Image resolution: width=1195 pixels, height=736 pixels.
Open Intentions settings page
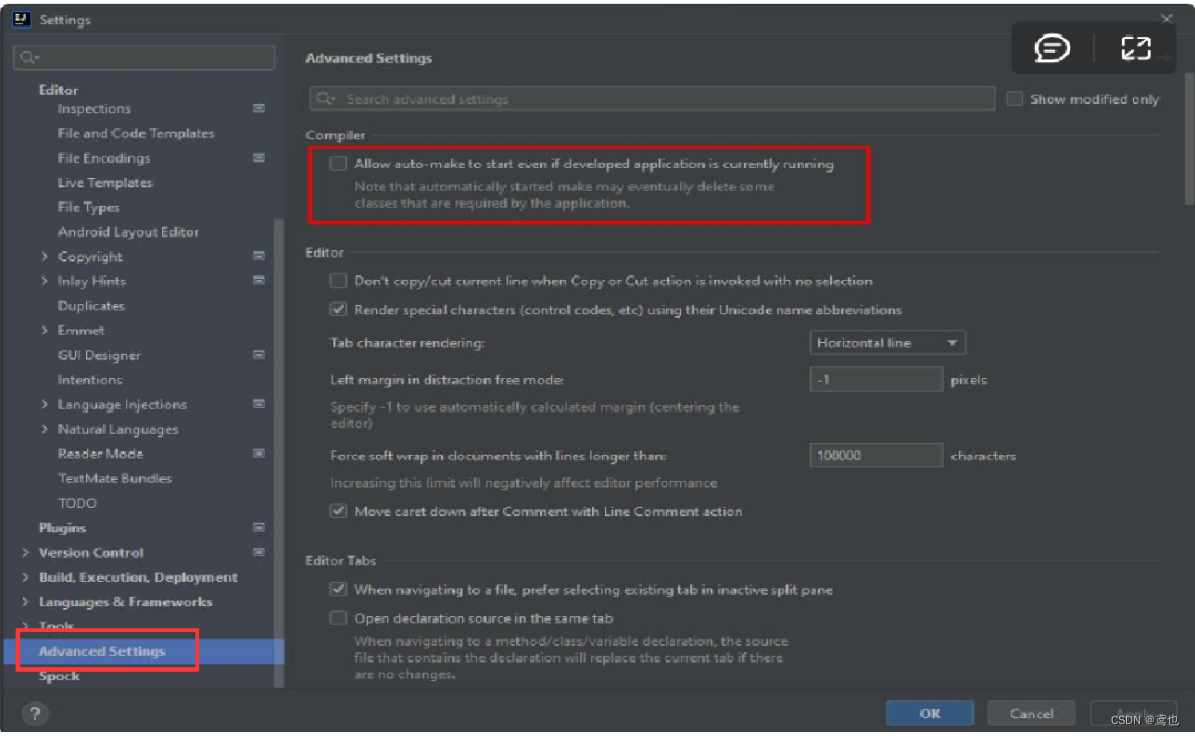point(90,379)
